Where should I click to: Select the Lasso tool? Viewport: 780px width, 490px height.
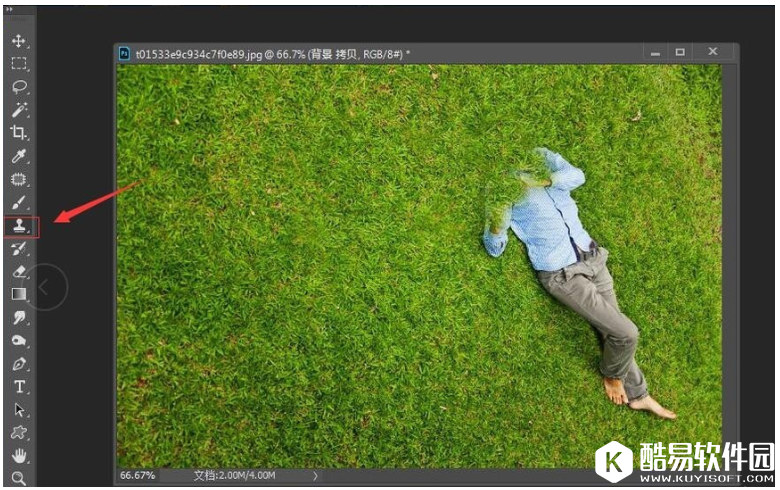pos(18,87)
